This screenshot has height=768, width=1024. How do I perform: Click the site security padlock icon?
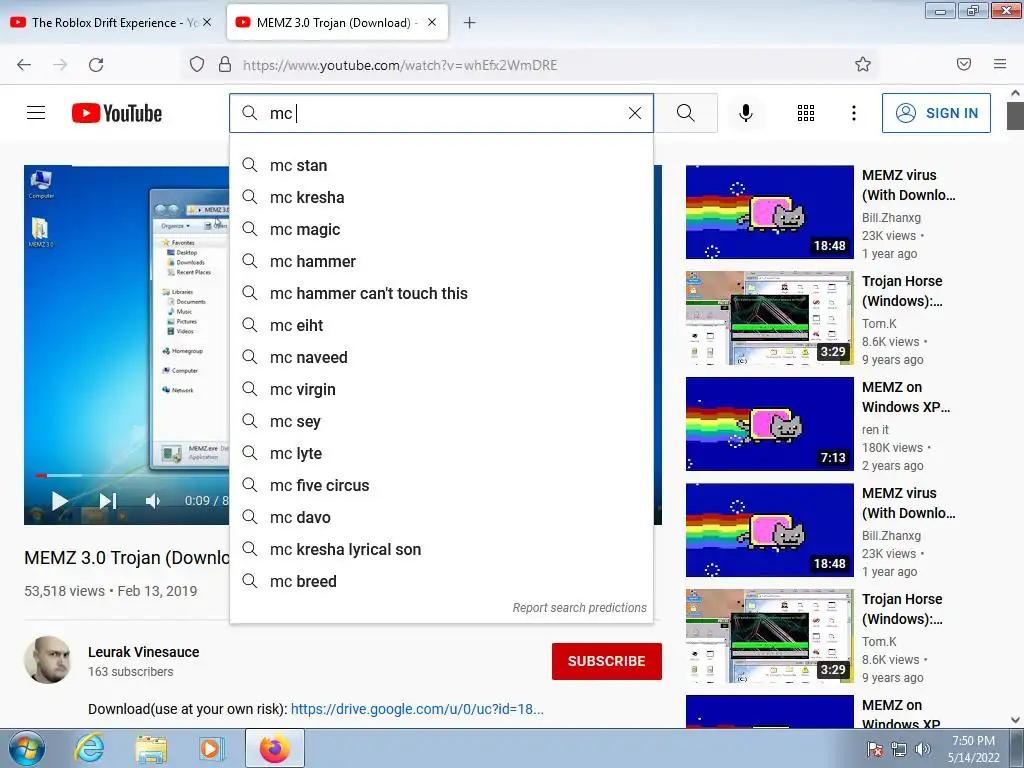(x=225, y=65)
